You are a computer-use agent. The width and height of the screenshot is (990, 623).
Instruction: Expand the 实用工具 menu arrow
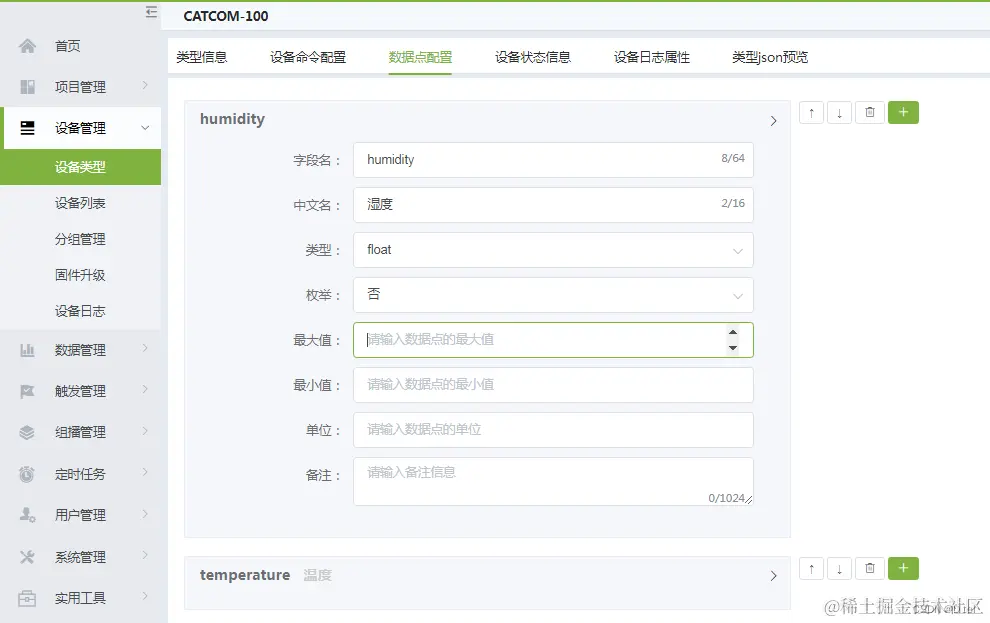pos(145,596)
